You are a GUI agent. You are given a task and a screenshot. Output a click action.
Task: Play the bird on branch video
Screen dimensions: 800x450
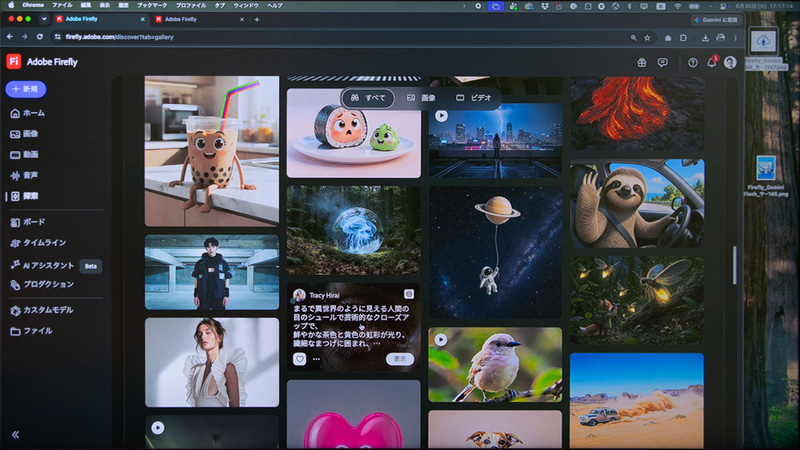click(441, 339)
